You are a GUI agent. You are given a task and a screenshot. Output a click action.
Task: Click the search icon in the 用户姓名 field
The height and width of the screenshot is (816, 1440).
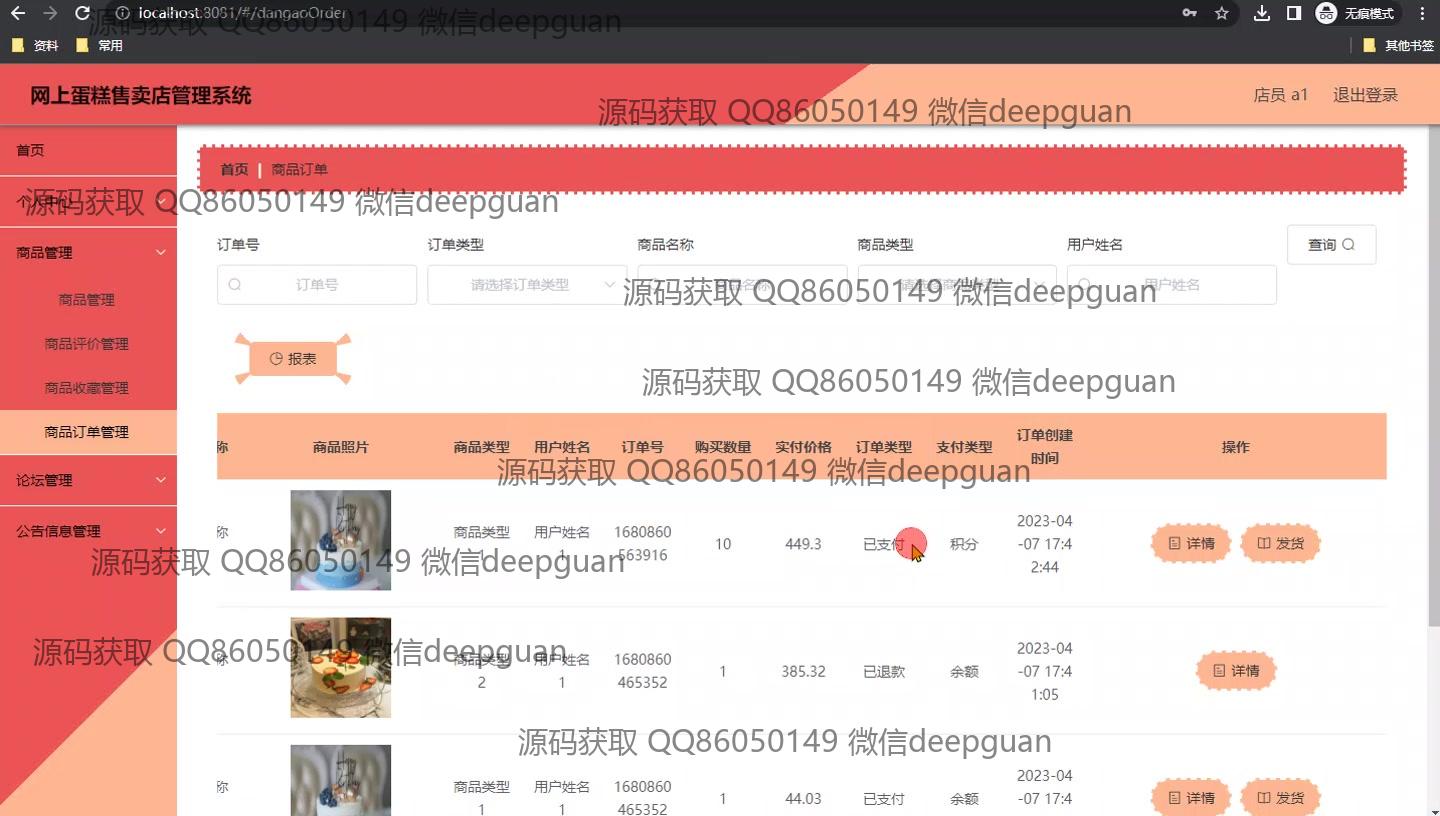(1084, 285)
